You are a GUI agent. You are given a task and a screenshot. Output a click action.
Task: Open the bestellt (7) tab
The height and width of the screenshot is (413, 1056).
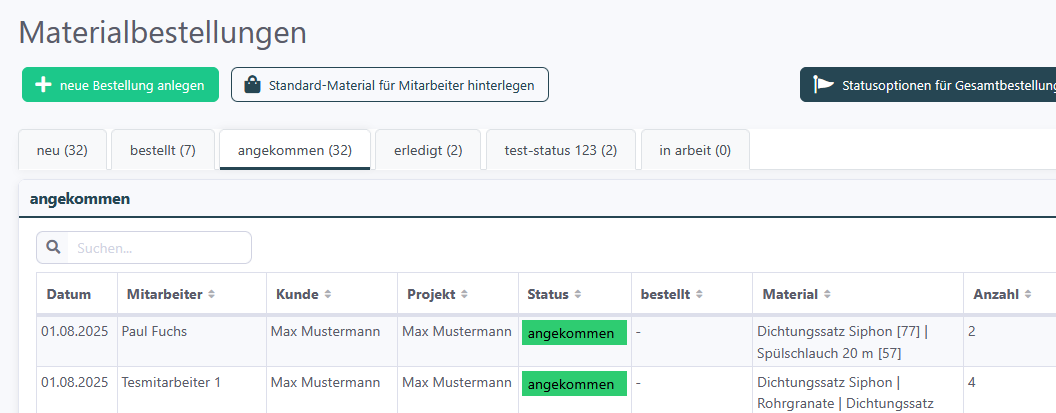pos(163,150)
